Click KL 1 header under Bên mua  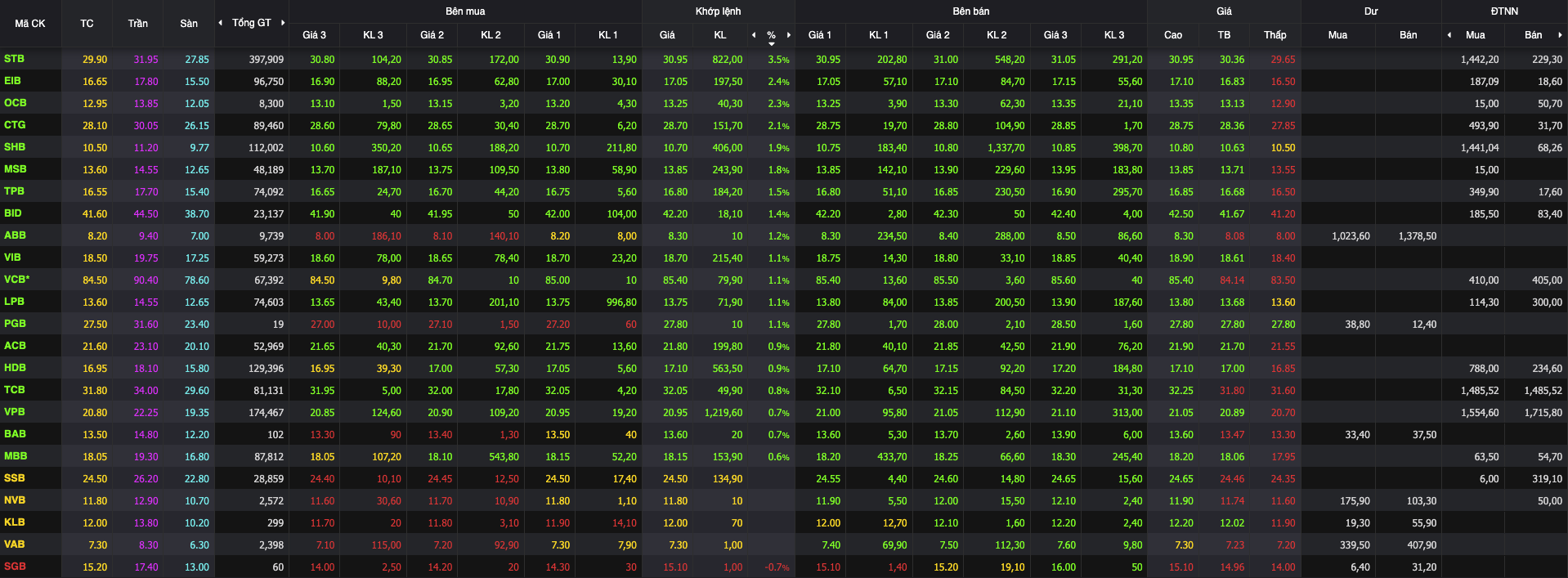point(608,35)
